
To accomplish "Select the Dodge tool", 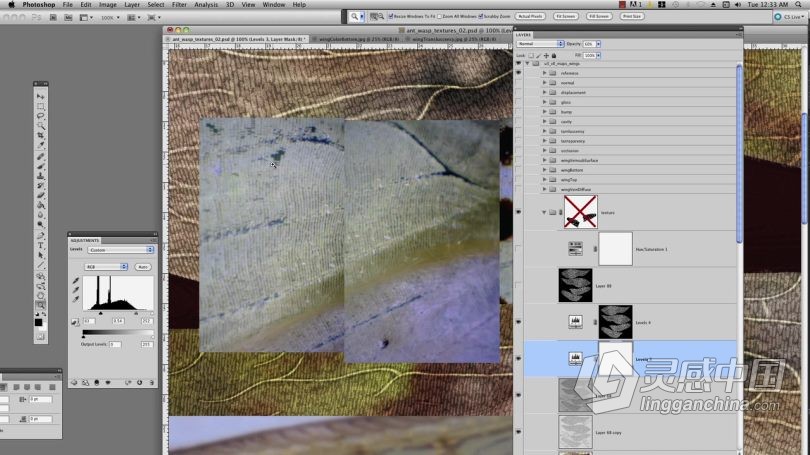I will (x=40, y=225).
